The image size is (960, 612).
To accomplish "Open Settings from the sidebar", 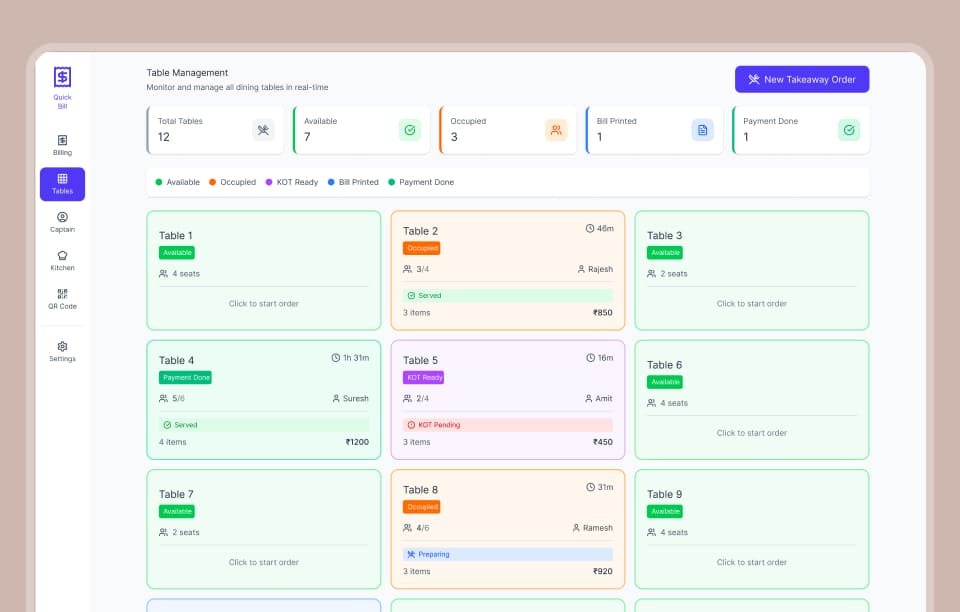I will coord(62,352).
